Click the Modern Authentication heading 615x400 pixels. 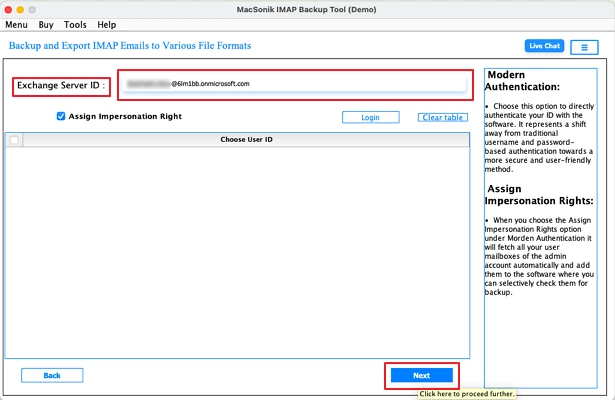[522, 80]
